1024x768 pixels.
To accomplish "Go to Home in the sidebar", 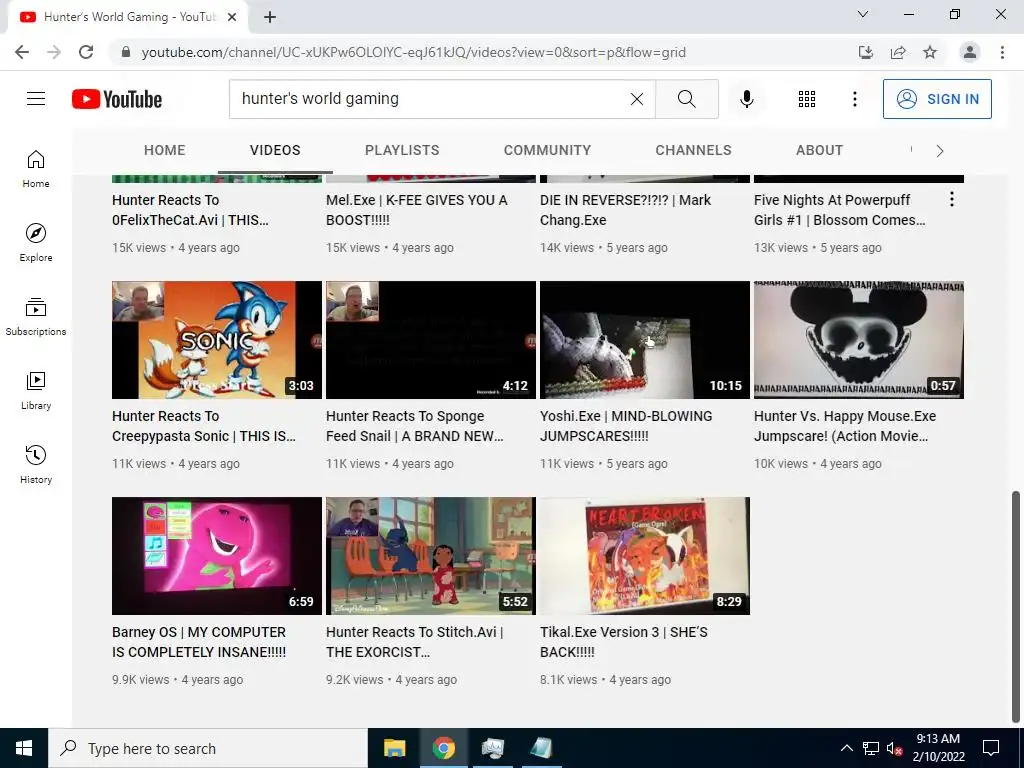I will [36, 168].
